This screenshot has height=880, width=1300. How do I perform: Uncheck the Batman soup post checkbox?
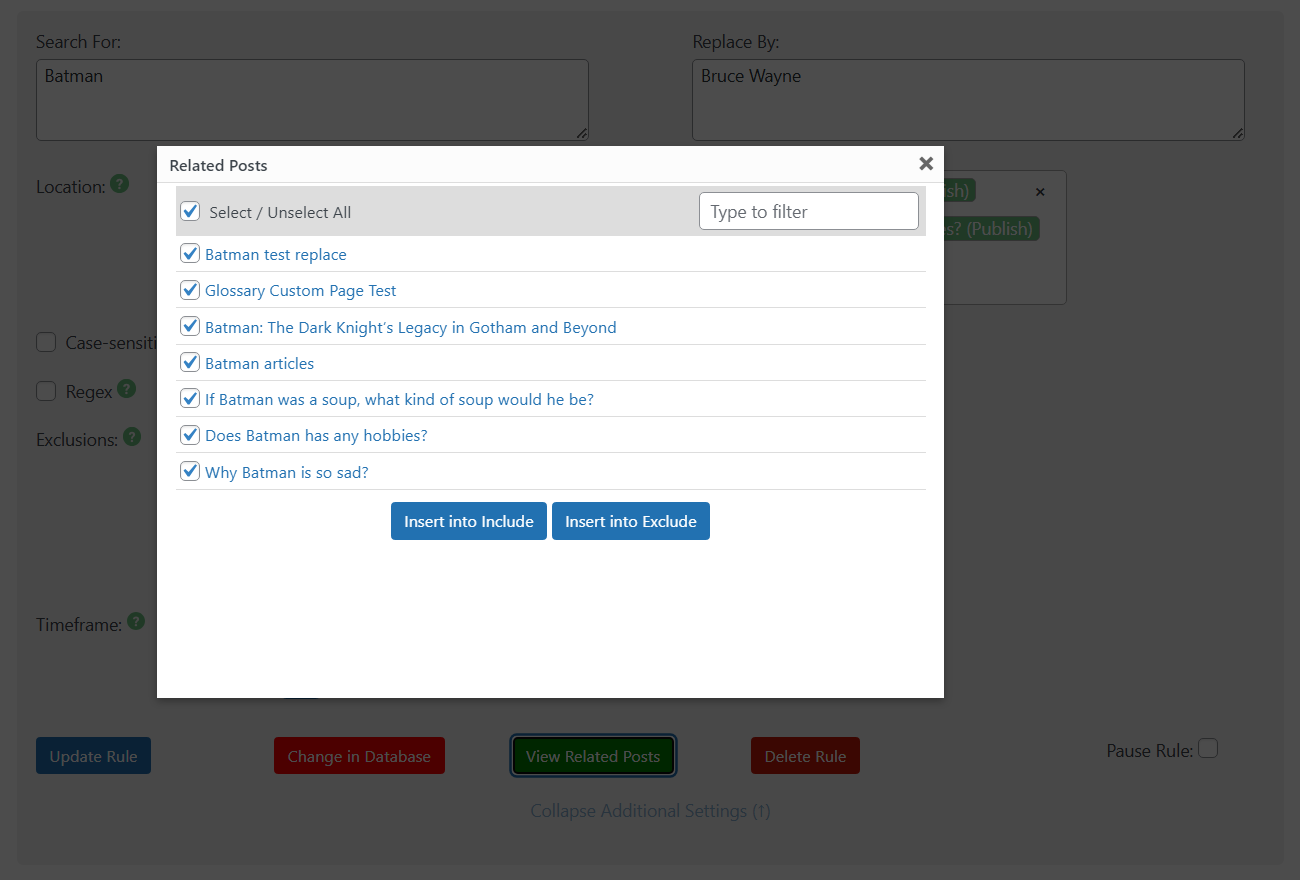(190, 398)
